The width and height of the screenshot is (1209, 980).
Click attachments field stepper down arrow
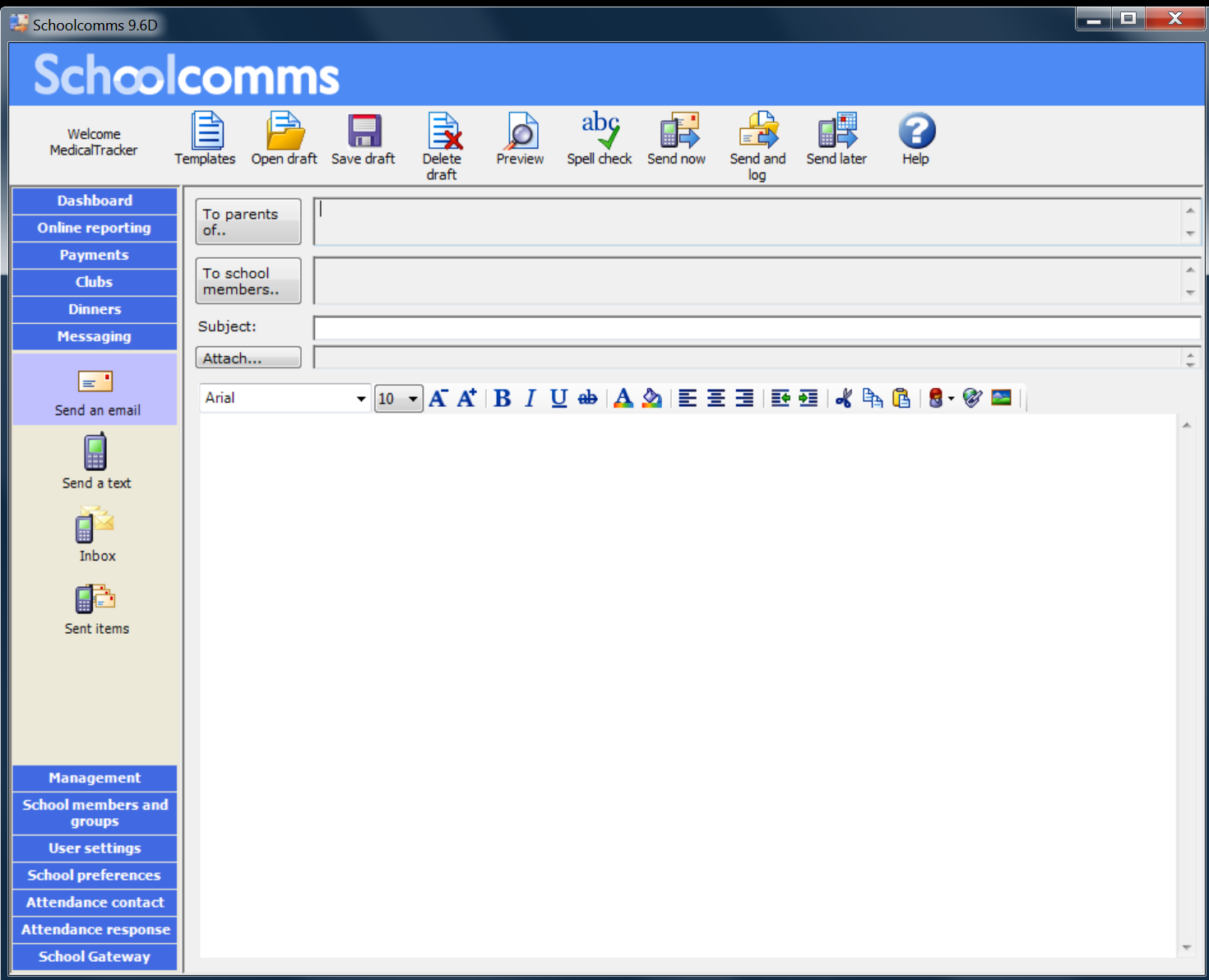point(1190,363)
